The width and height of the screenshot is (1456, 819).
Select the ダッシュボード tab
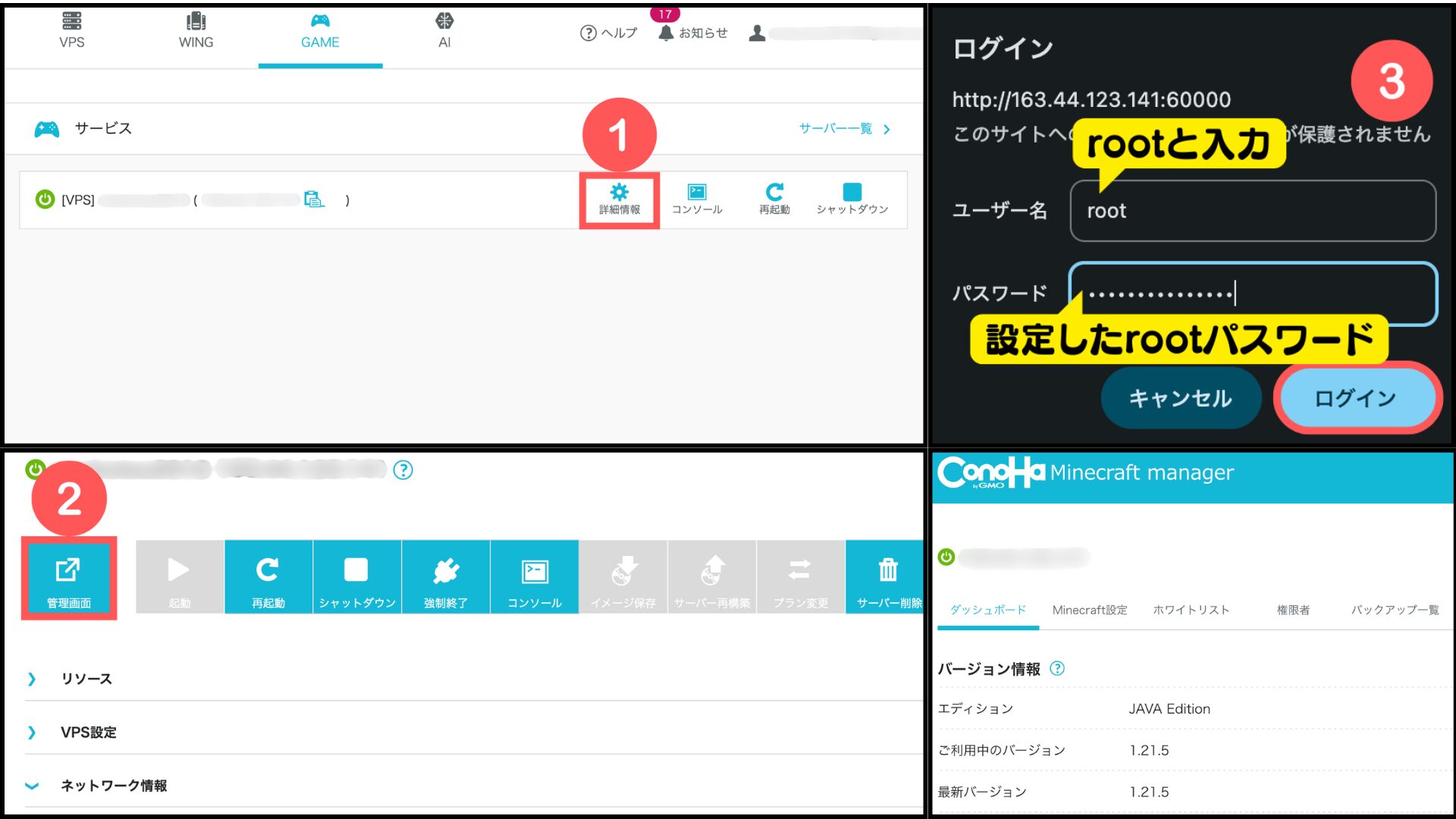coord(987,610)
